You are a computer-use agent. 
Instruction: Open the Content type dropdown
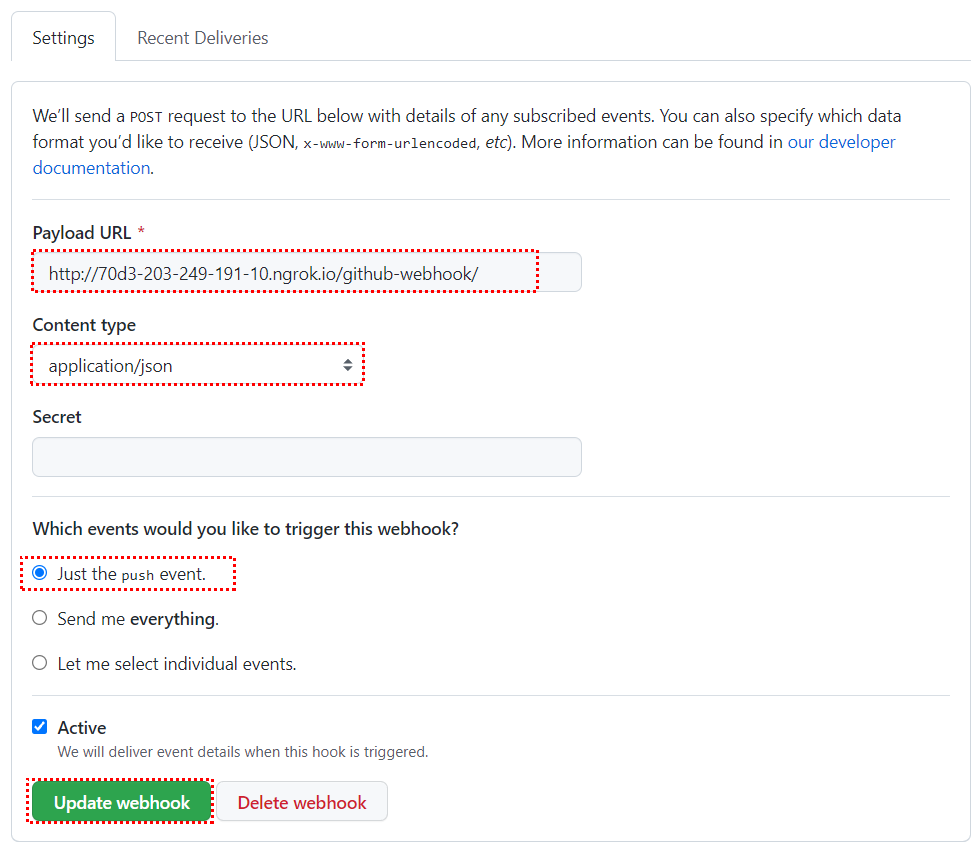pyautogui.click(x=198, y=365)
